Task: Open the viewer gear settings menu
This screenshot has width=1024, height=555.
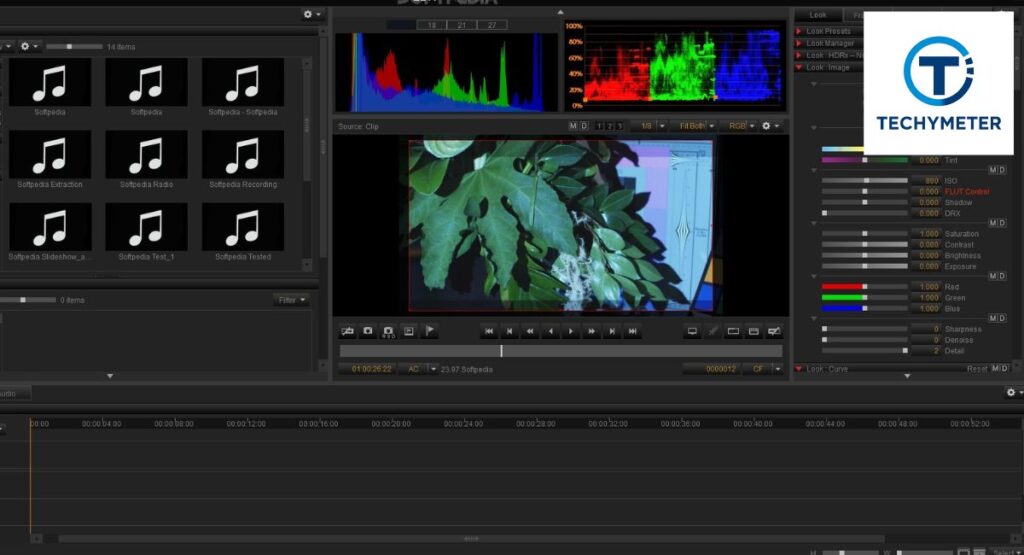Action: pyautogui.click(x=770, y=125)
